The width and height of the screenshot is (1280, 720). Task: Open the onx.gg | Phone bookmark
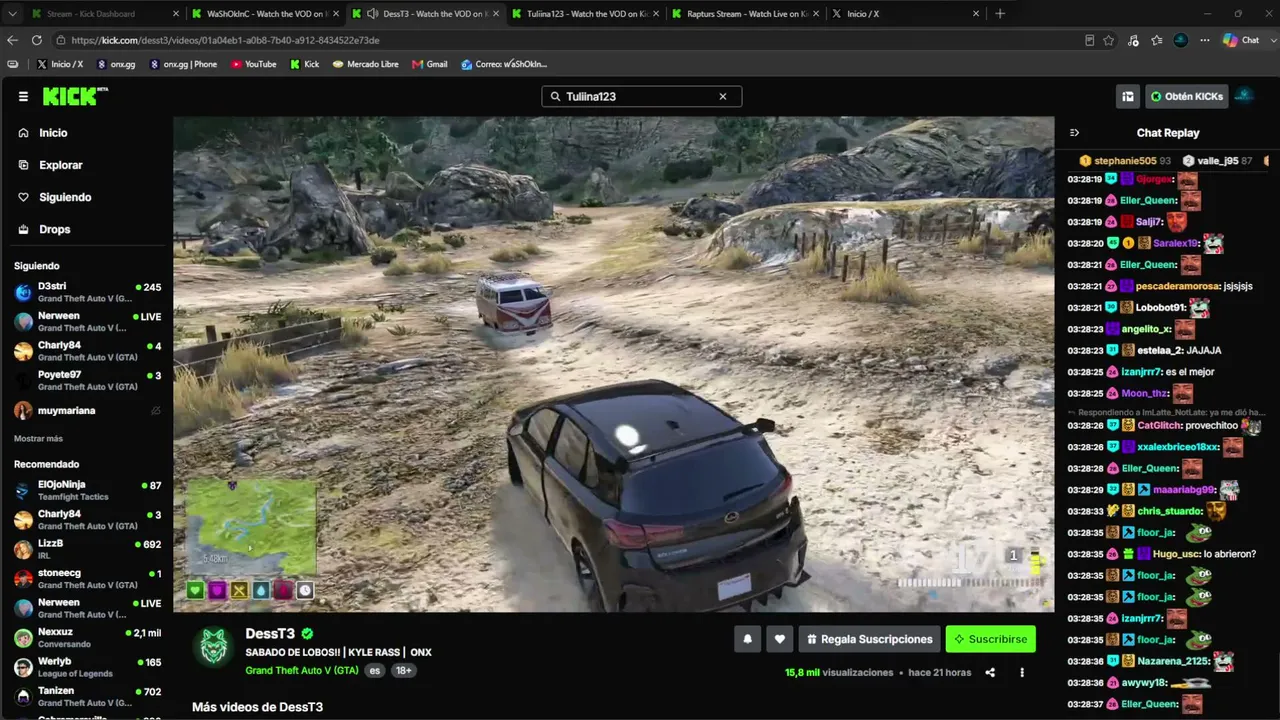(183, 64)
